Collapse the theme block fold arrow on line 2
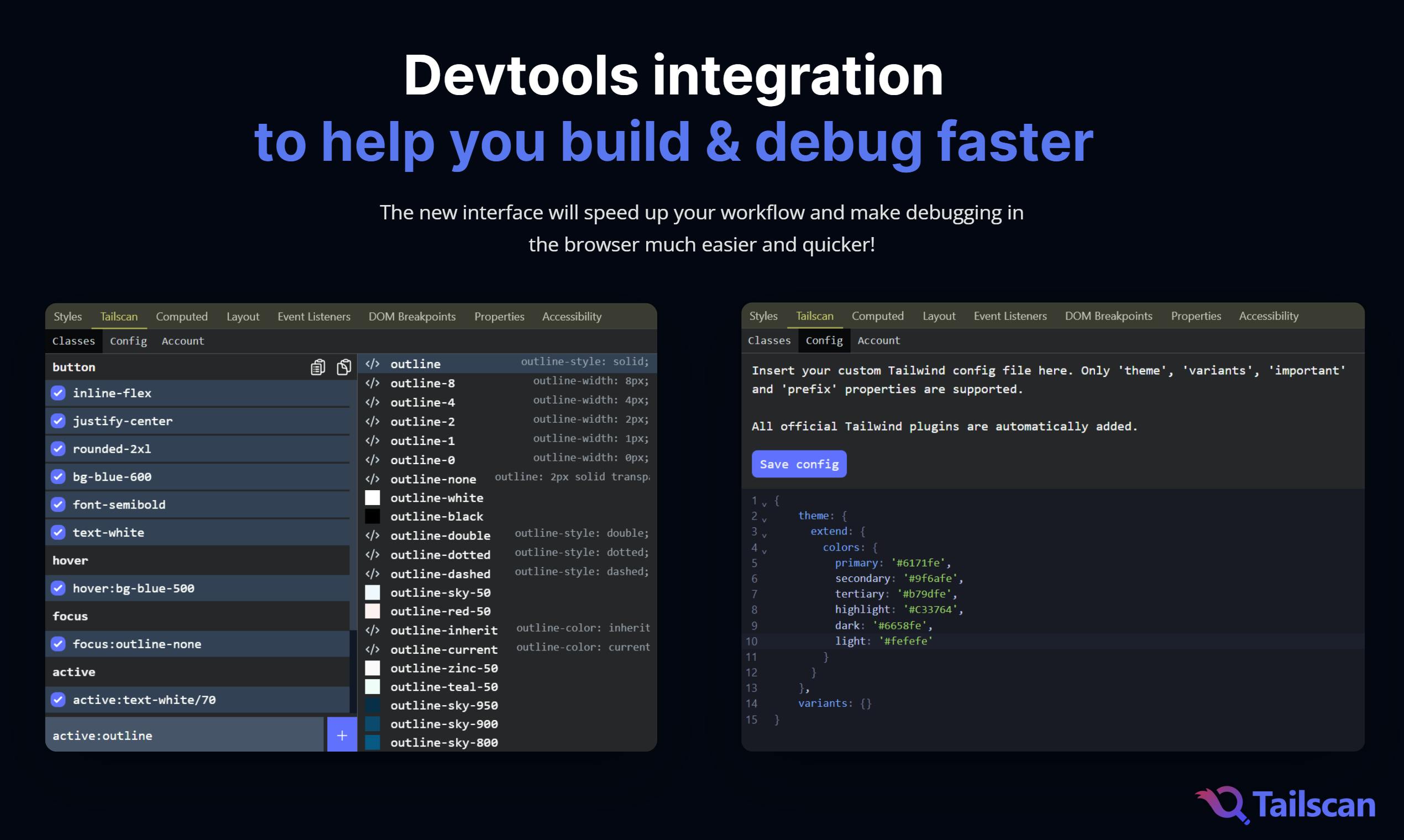The image size is (1404, 840). click(x=764, y=519)
